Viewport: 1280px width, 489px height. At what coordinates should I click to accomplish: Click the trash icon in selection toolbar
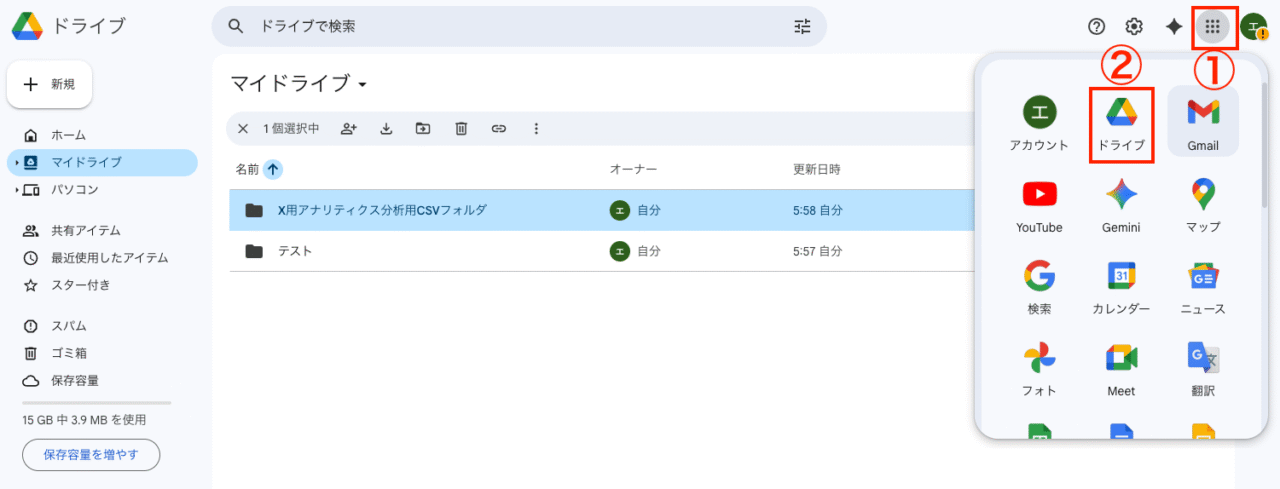[x=461, y=129]
